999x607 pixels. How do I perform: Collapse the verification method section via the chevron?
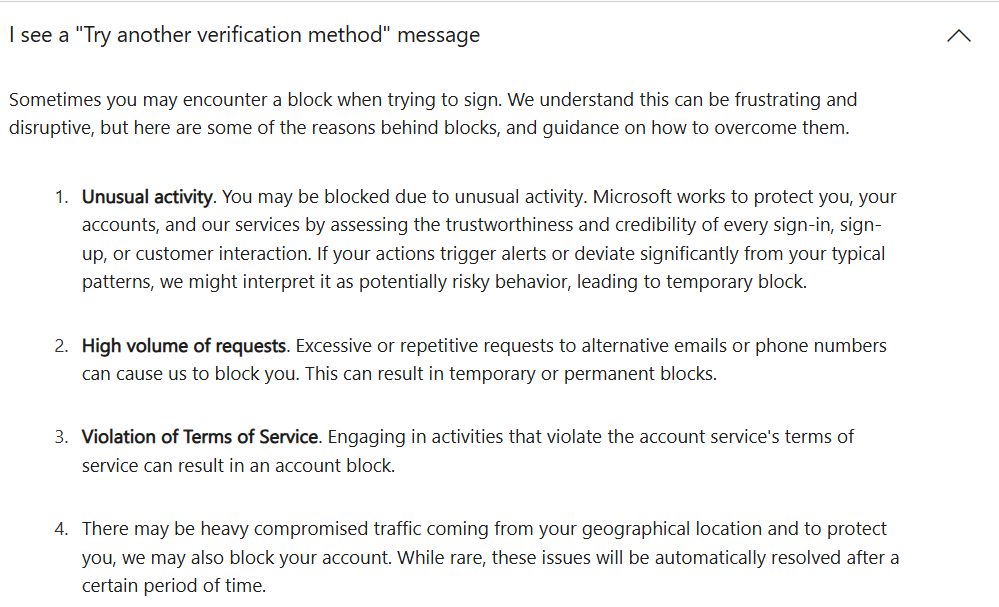pos(958,34)
